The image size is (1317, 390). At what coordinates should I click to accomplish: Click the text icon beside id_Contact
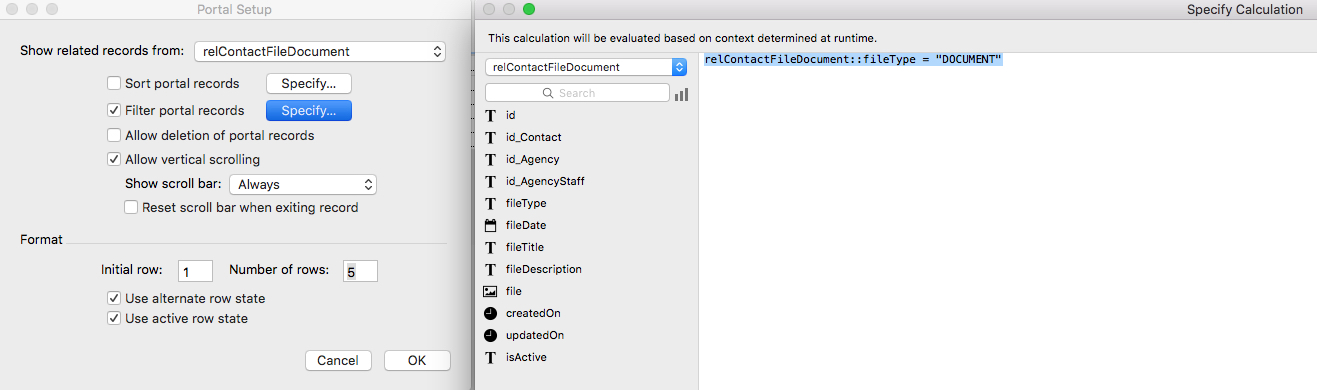coord(490,137)
